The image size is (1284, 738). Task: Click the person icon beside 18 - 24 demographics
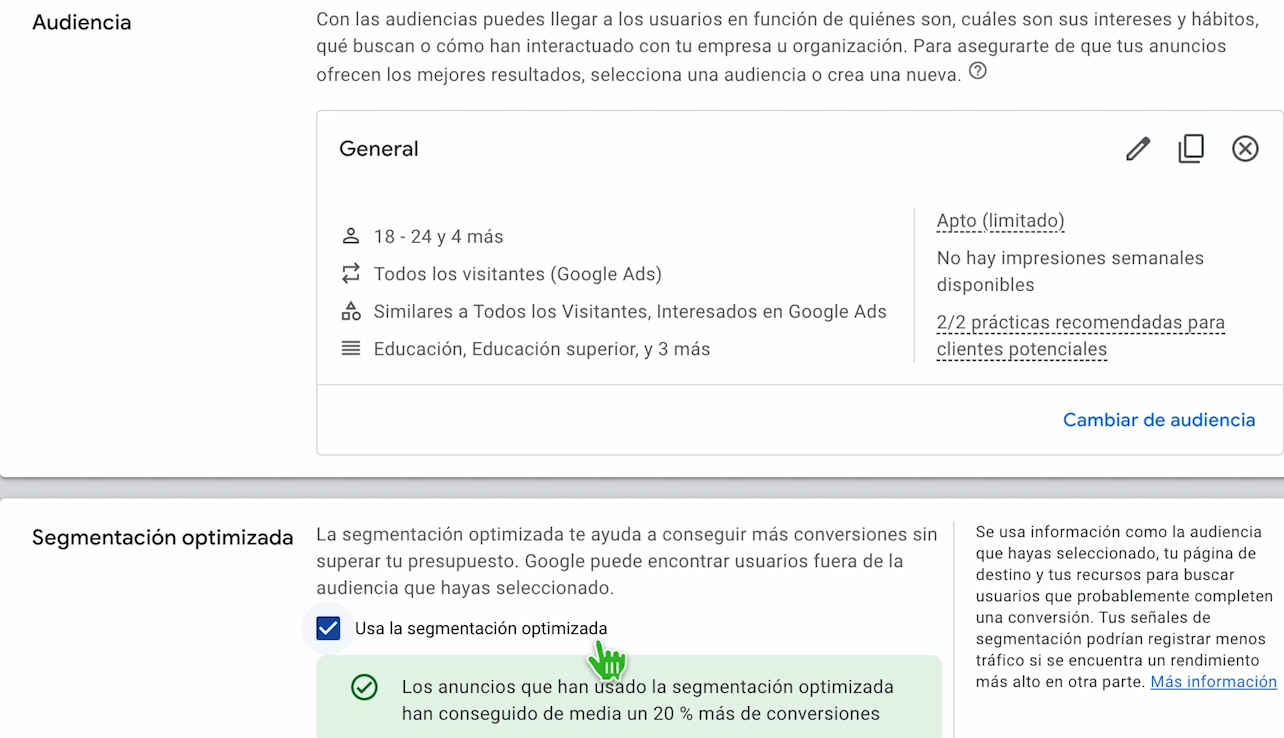tap(350, 236)
